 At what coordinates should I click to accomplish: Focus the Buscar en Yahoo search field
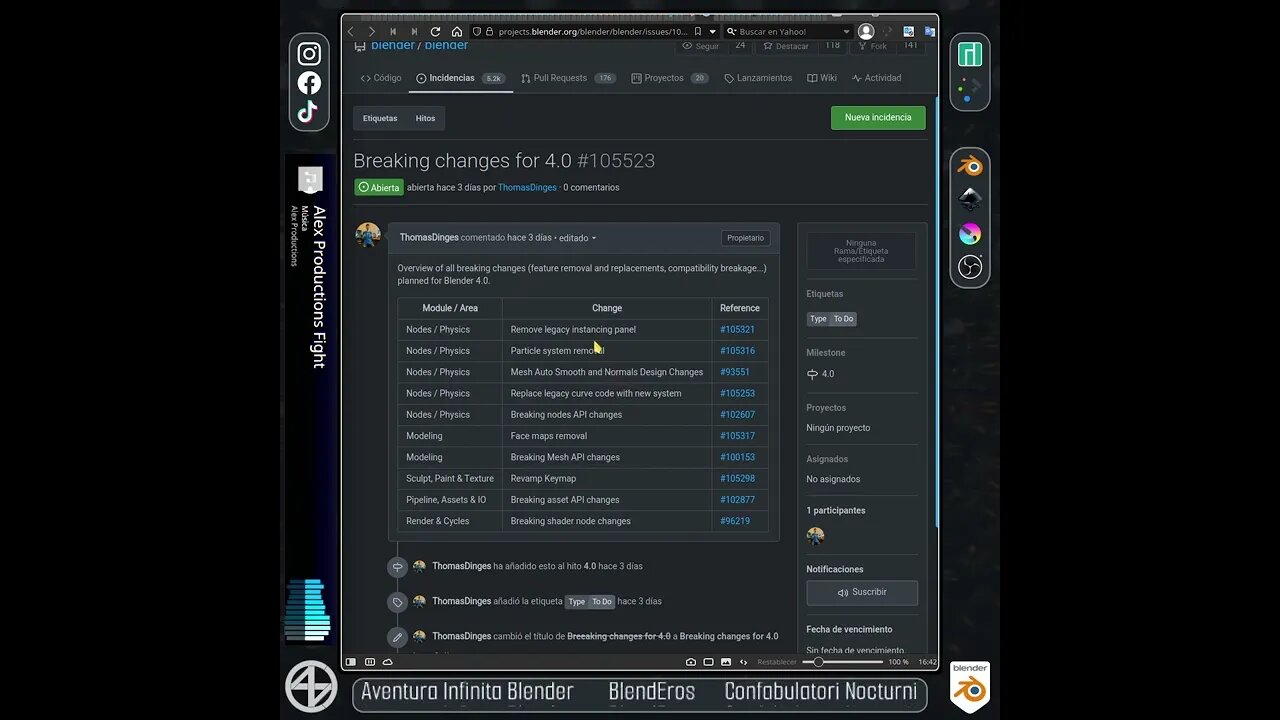[788, 32]
